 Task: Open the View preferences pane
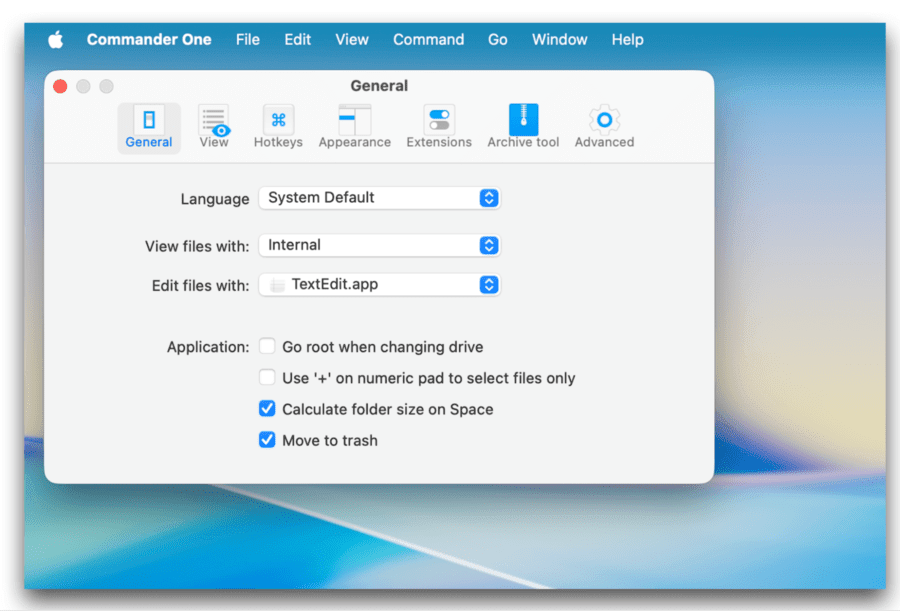pyautogui.click(x=213, y=125)
